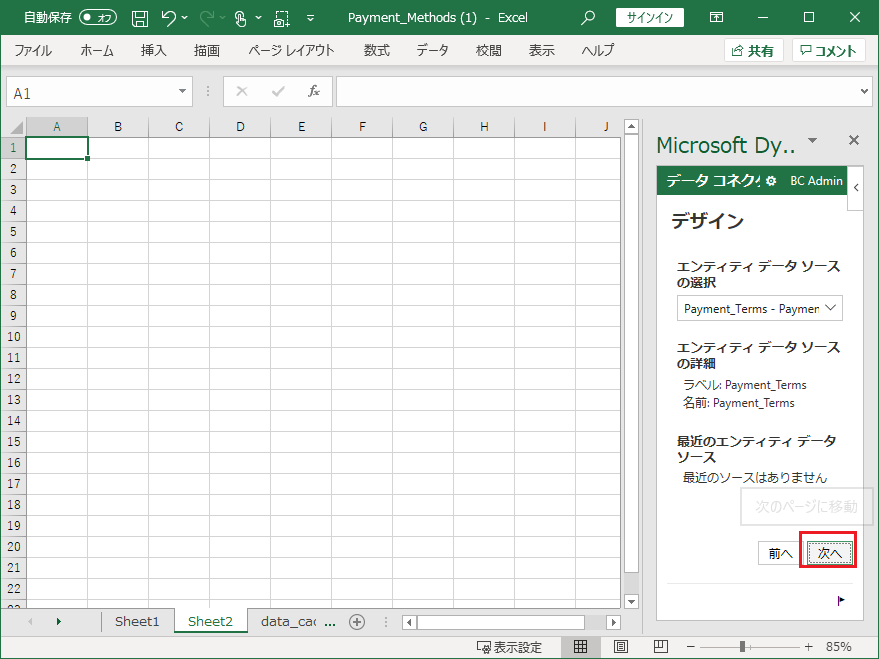Viewport: 879px width, 659px height.
Task: Add a new sheet with plus icon
Action: (357, 621)
